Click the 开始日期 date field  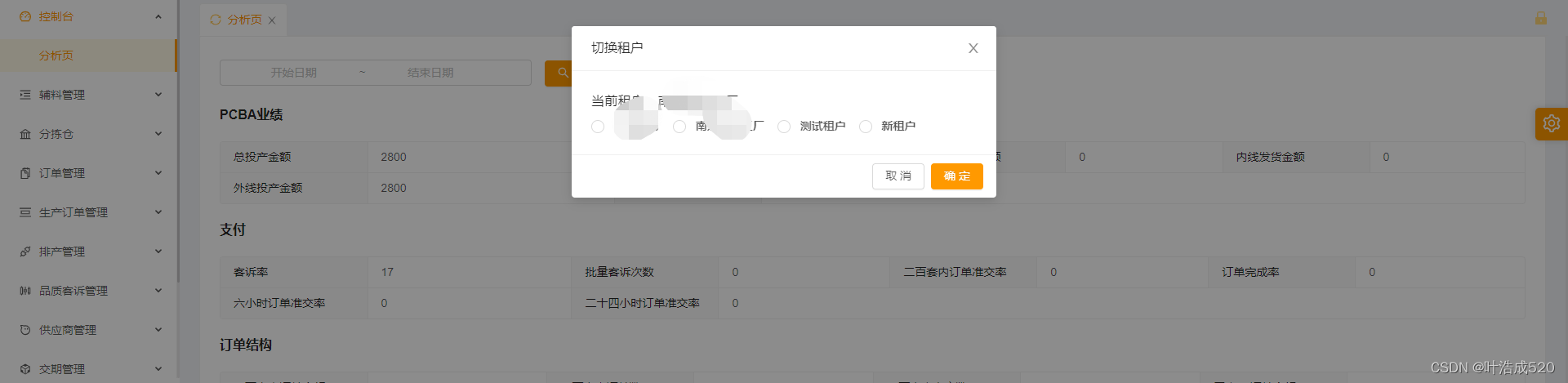pyautogui.click(x=293, y=73)
